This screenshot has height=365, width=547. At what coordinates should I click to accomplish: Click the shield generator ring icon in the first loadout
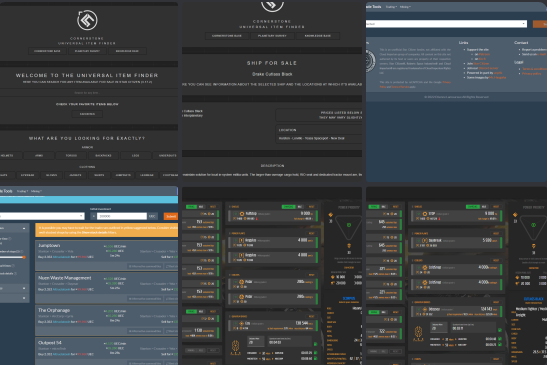coord(242,214)
